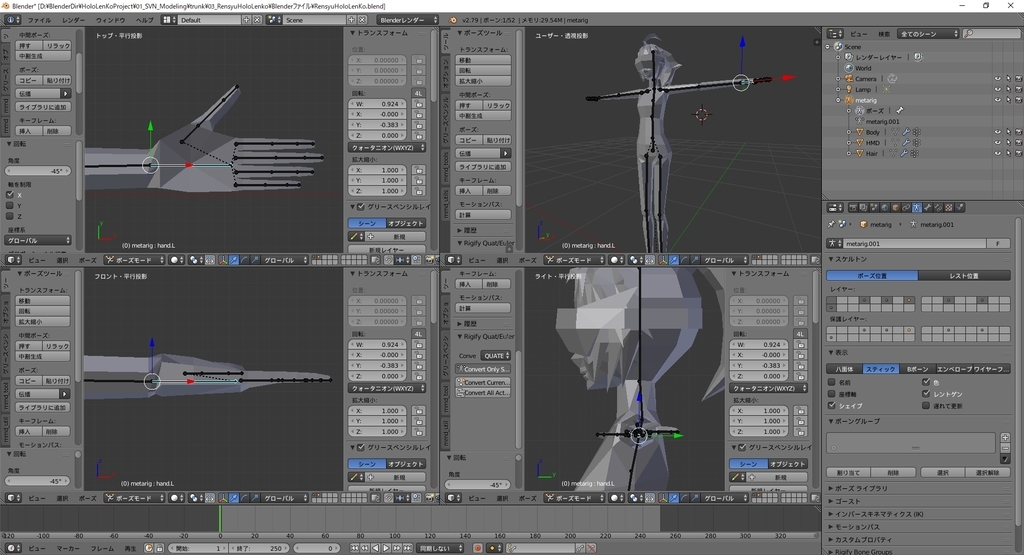
Task: Click the レスト位置 rest position button
Action: coord(963,275)
